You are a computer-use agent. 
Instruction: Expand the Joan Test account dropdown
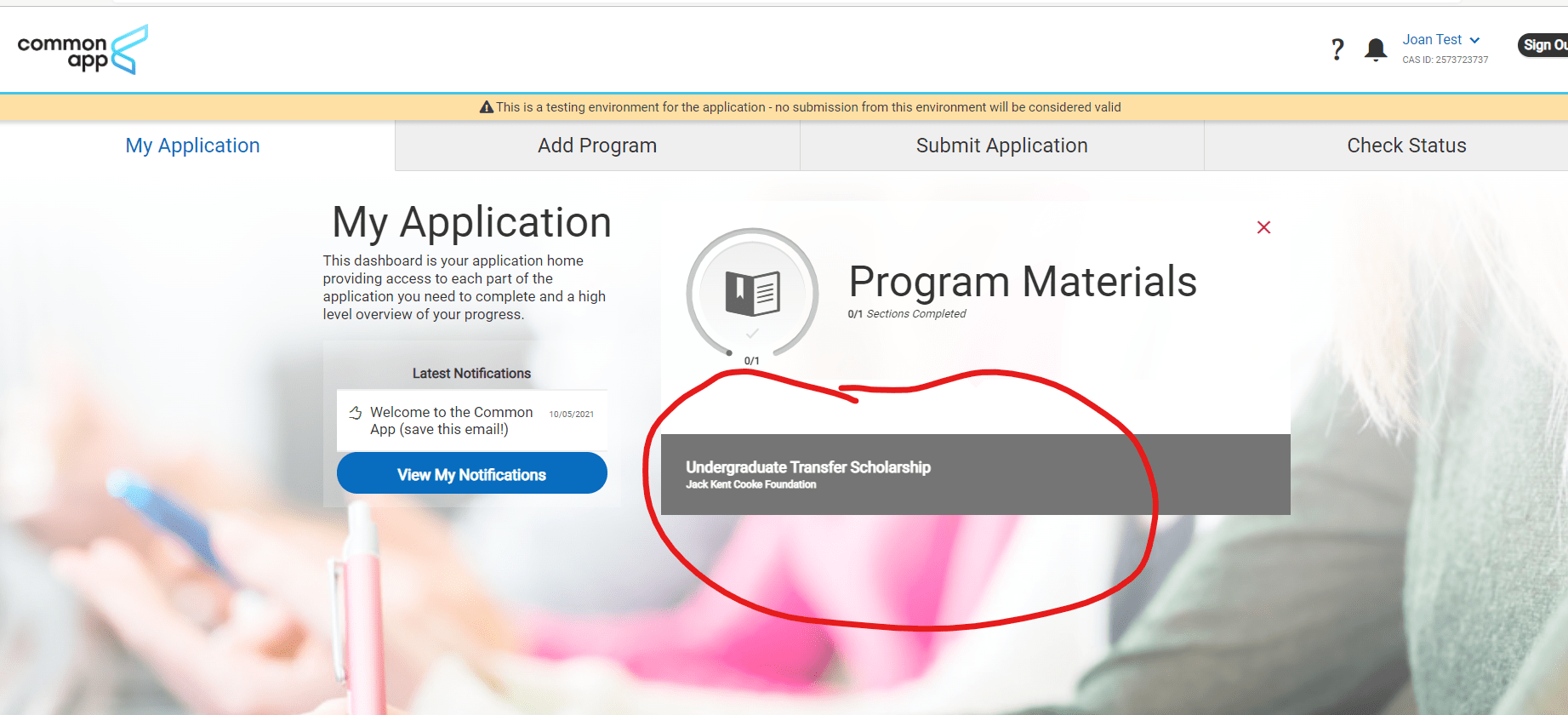coord(1441,40)
